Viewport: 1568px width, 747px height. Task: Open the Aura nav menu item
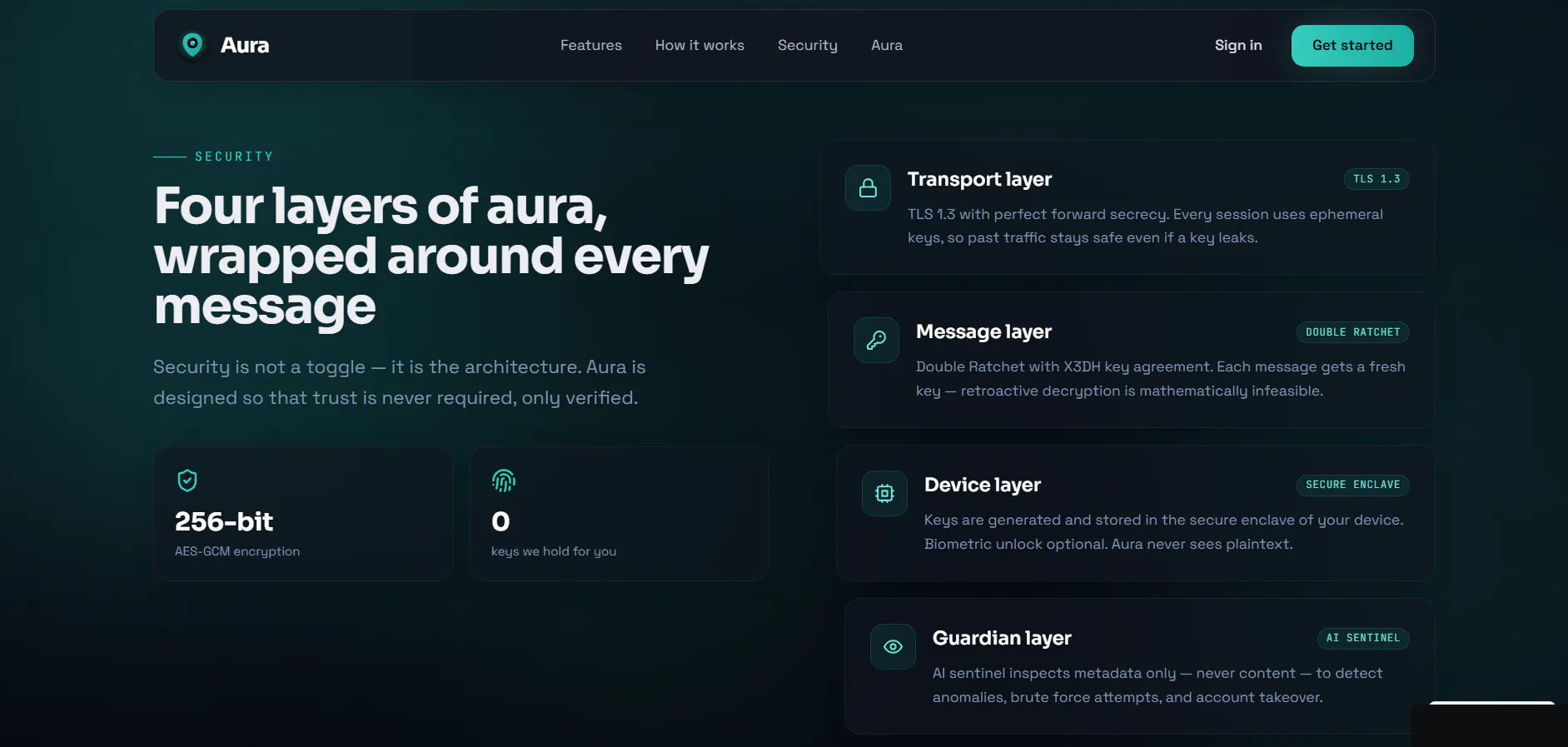[x=887, y=45]
